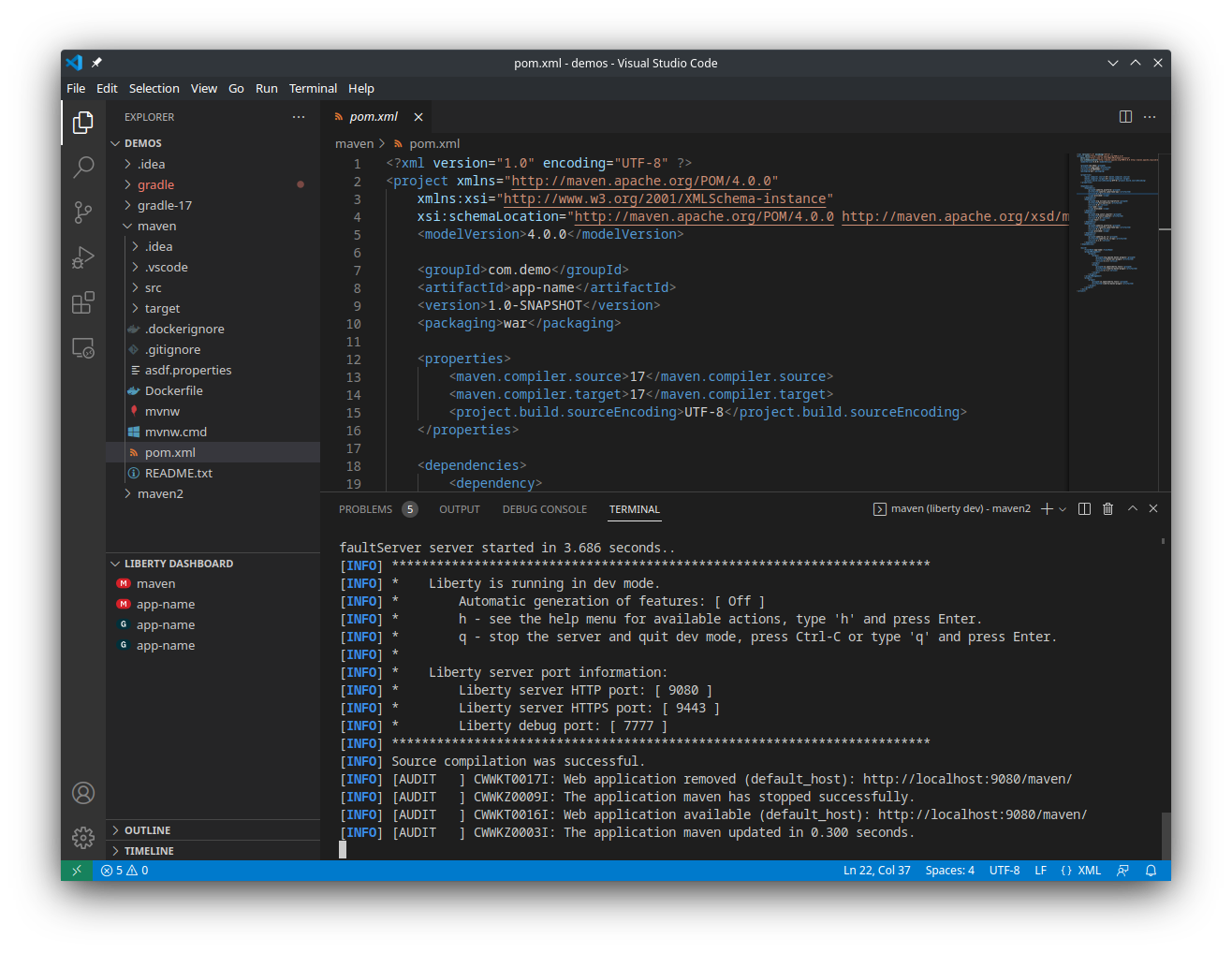Screen dimensions: 1232x953
Task: Open notifications bell in status bar
Action: click(x=1151, y=871)
